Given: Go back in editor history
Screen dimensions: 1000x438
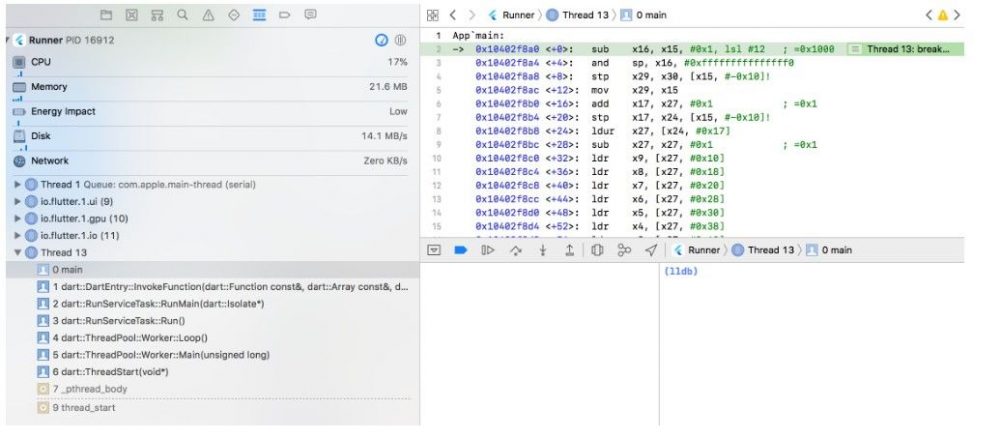Looking at the screenshot, I should [452, 15].
